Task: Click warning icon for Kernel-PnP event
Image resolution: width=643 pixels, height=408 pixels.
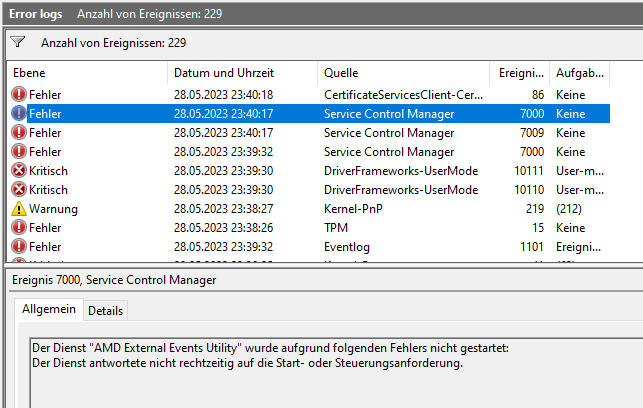Action: (x=19, y=209)
